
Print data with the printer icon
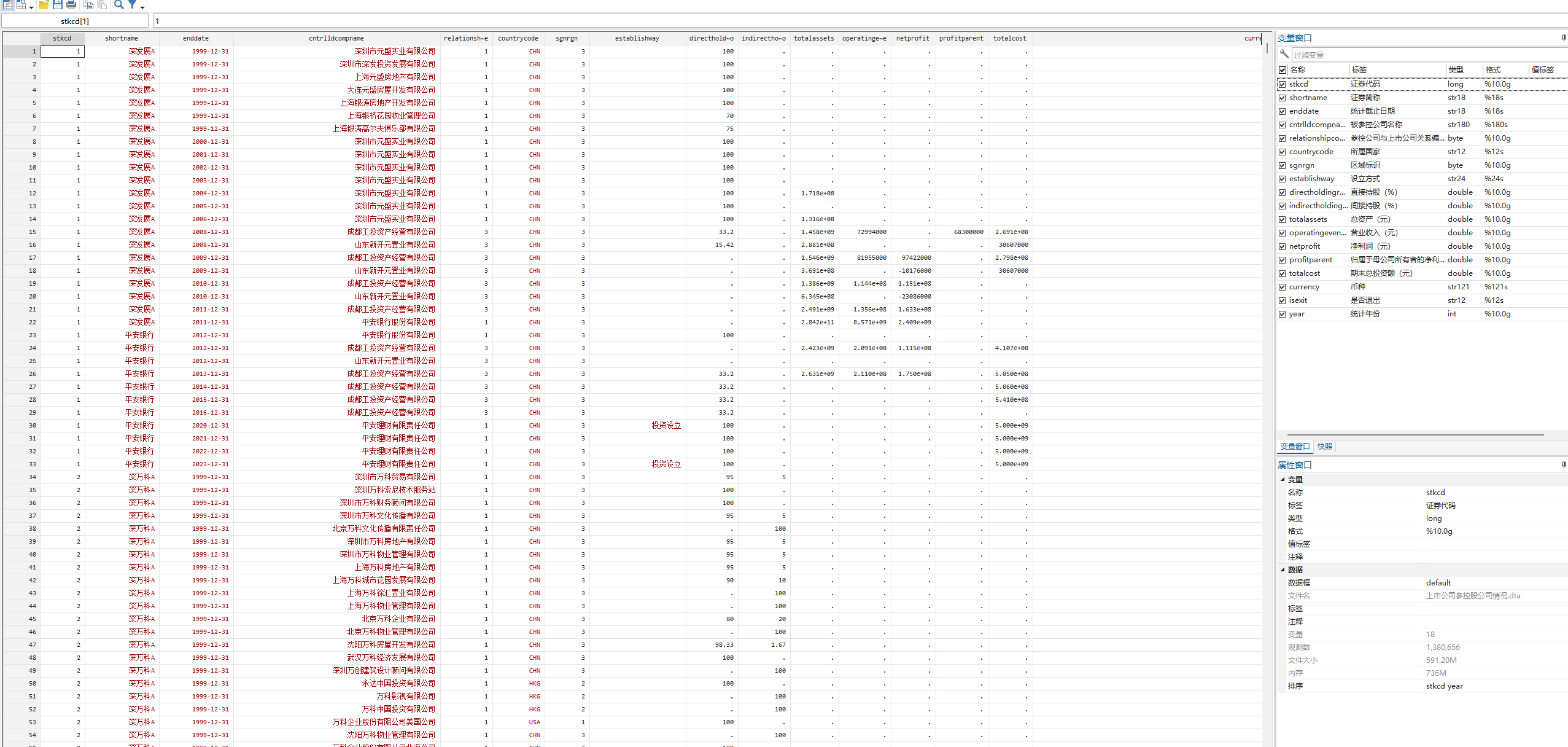71,5
